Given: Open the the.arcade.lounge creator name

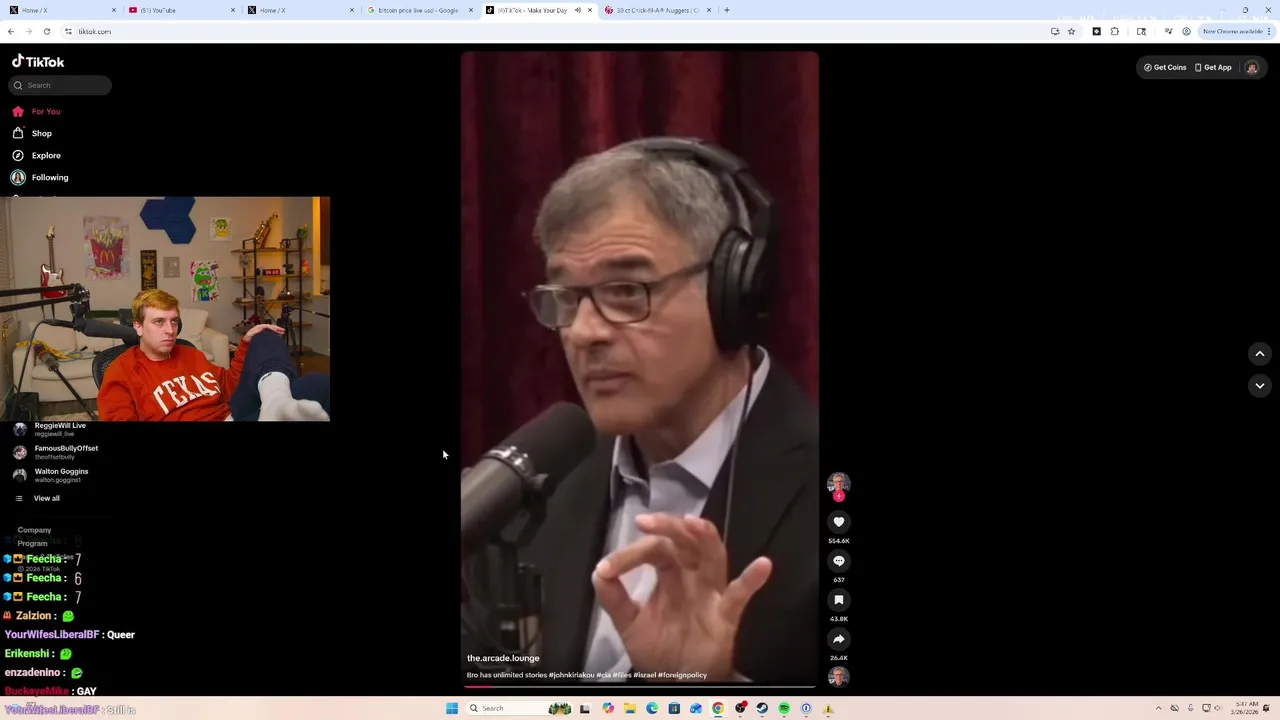Looking at the screenshot, I should click(x=503, y=658).
